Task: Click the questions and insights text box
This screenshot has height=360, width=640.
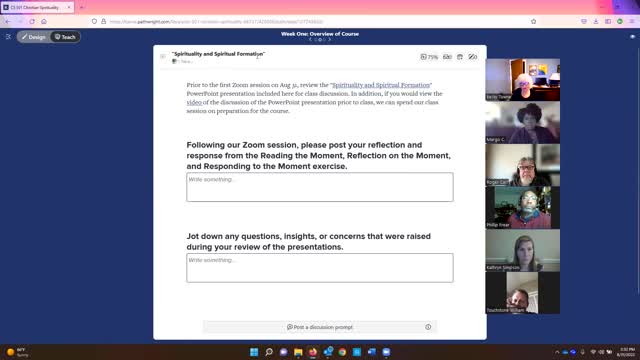Action: [320, 268]
